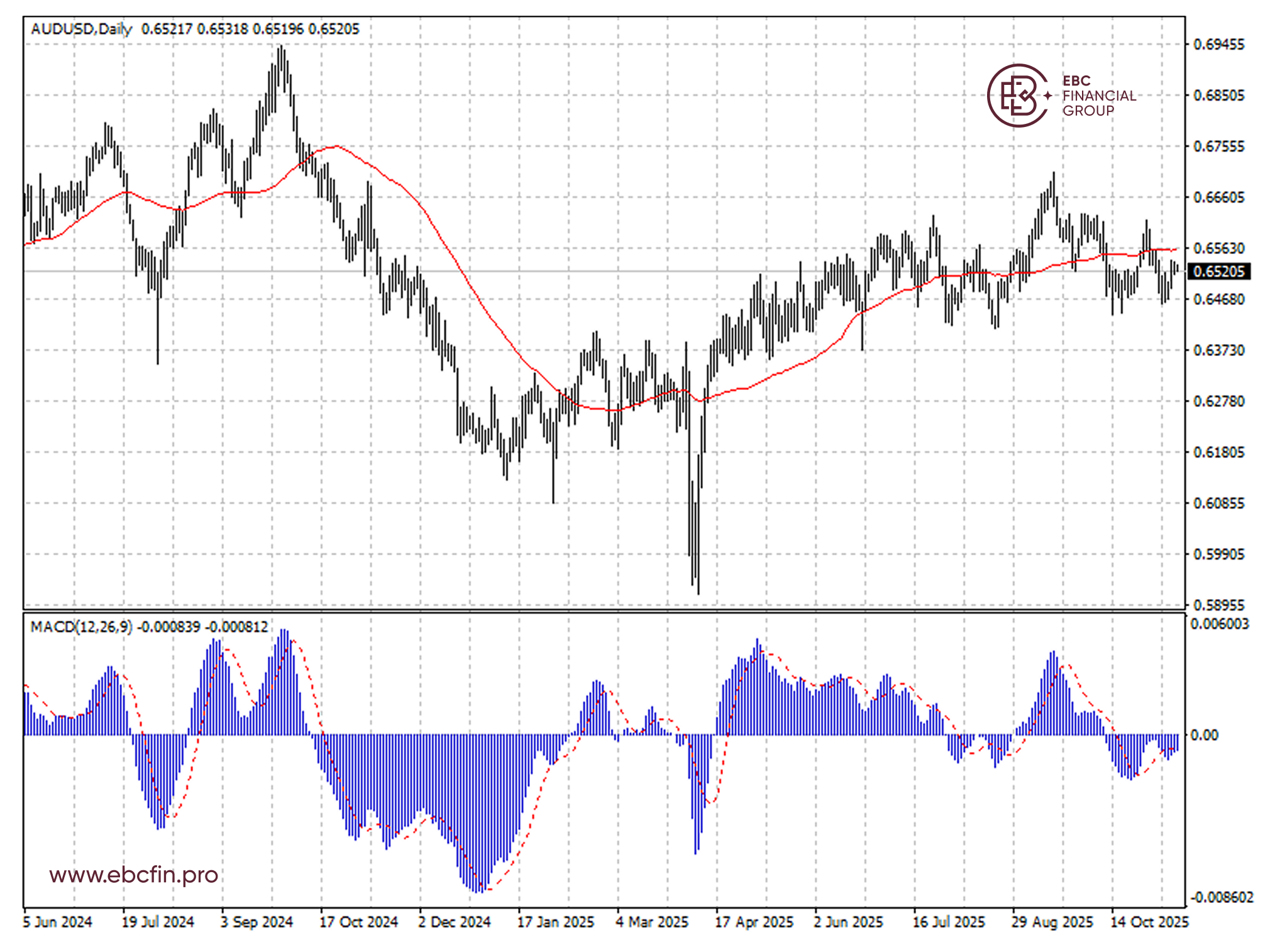
Task: Select the 17 Jan 2025 date label
Action: coord(555,922)
